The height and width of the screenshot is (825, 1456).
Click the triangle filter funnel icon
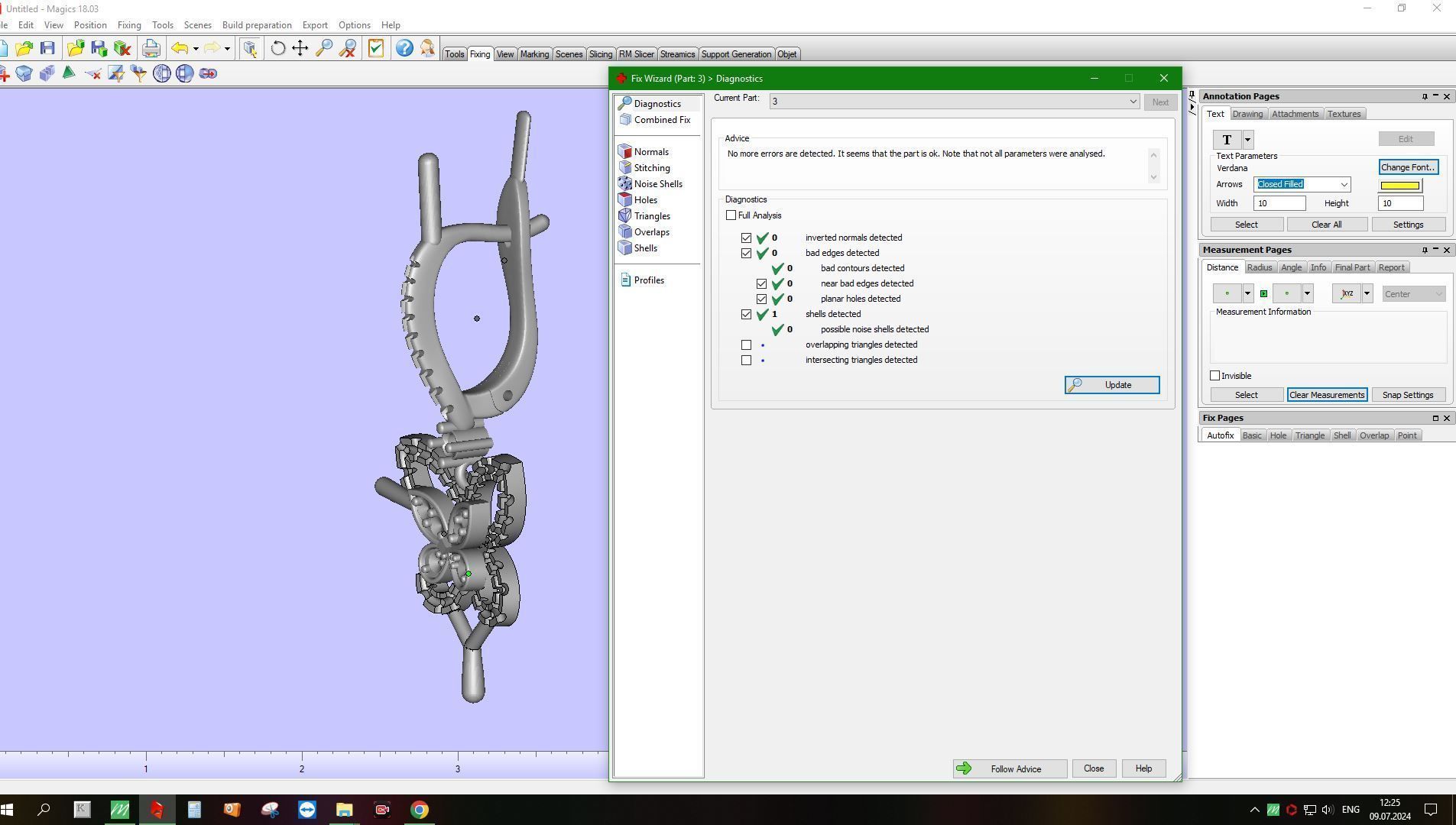pyautogui.click(x=116, y=73)
